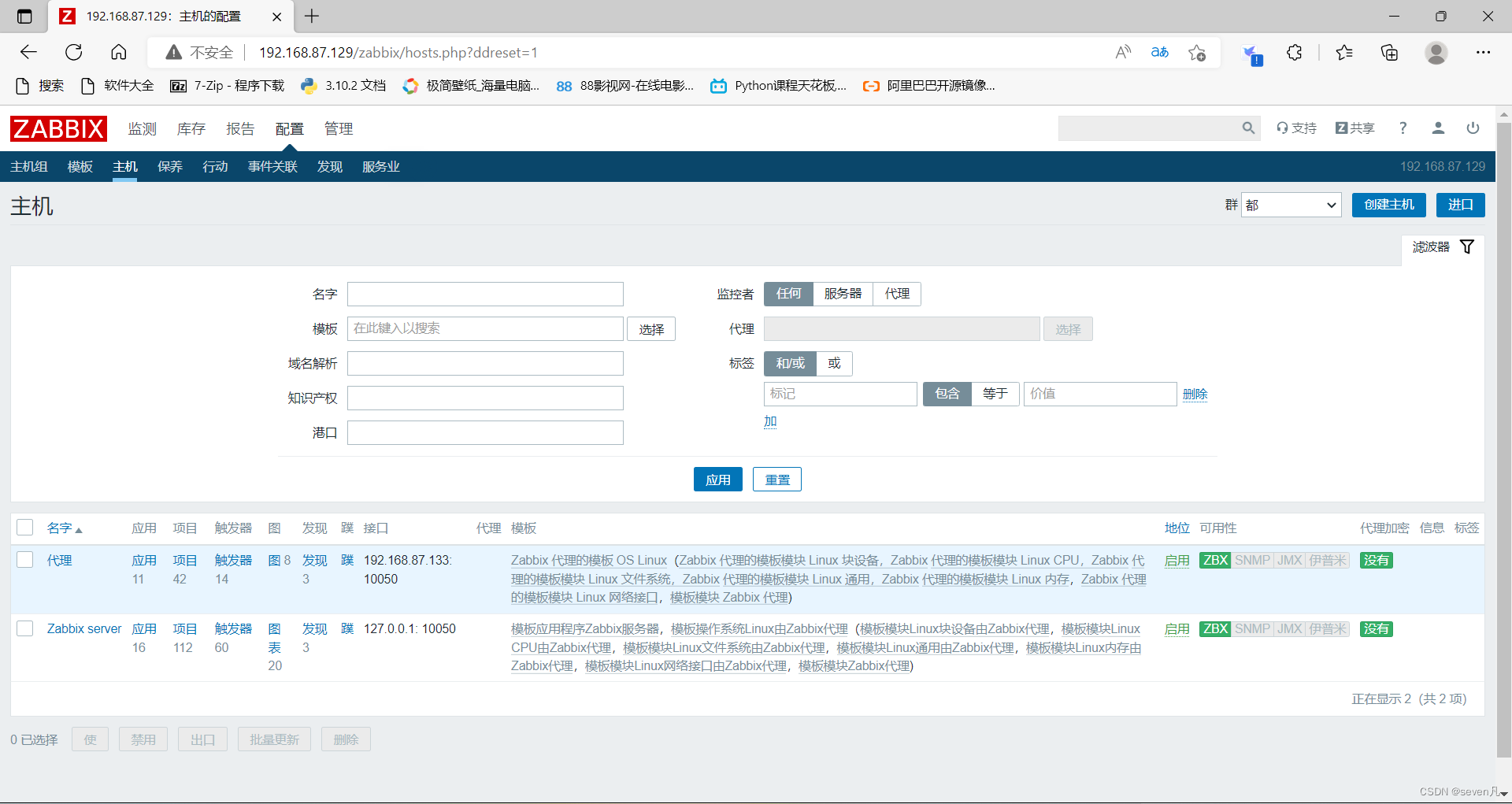Toggle the 滤波器 filter tab
The height and width of the screenshot is (804, 1512).
click(1443, 247)
